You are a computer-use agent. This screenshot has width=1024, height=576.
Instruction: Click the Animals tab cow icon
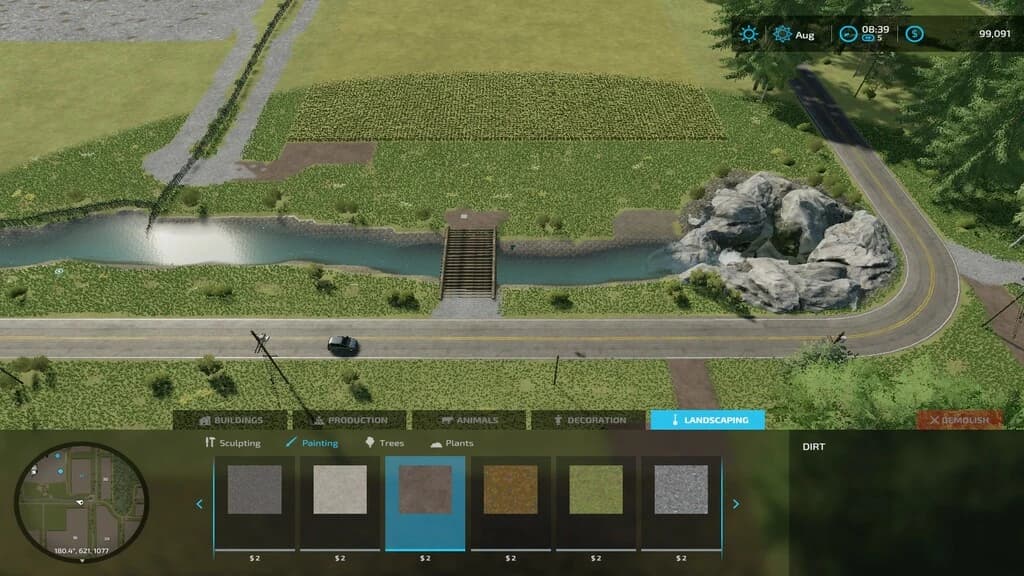447,421
